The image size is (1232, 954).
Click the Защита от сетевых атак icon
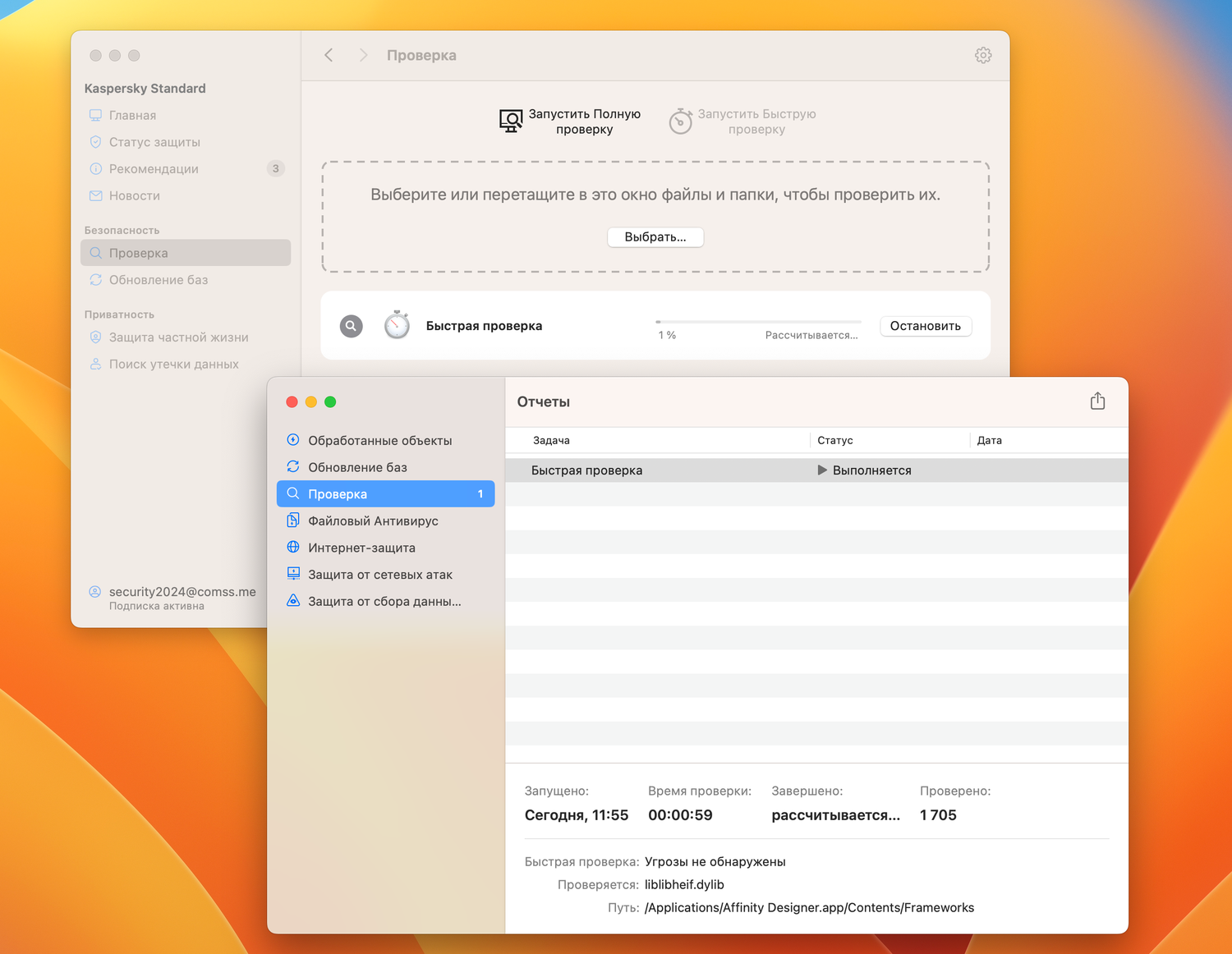[293, 574]
